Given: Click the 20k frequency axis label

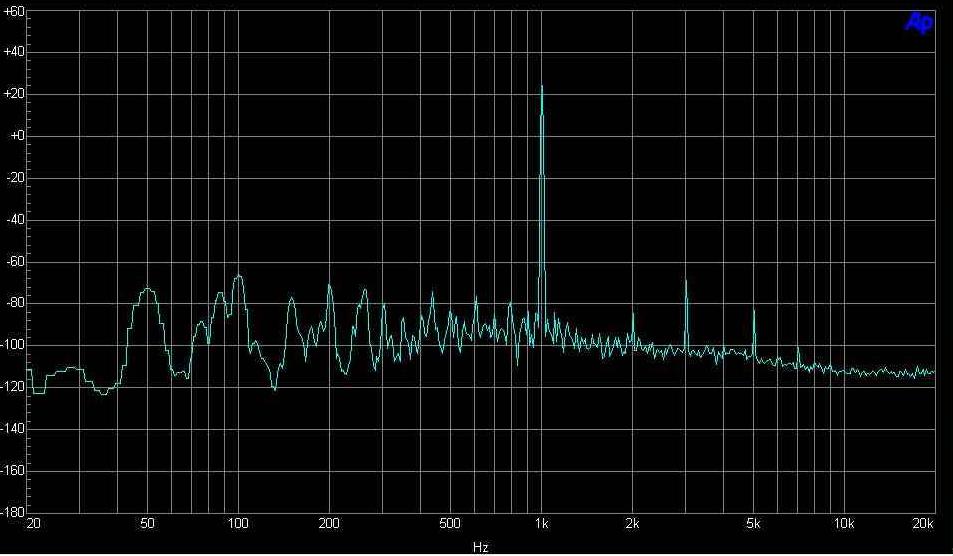Looking at the screenshot, I should click(x=924, y=524).
